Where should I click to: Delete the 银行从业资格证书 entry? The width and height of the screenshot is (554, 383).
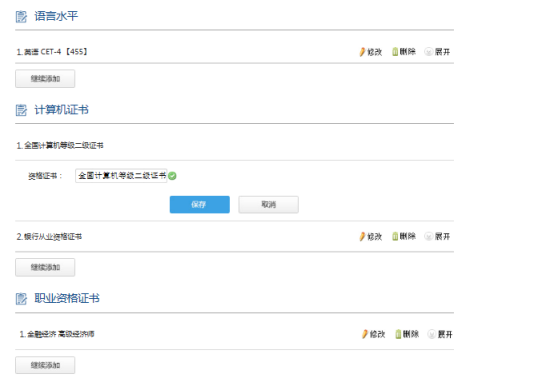click(x=404, y=236)
